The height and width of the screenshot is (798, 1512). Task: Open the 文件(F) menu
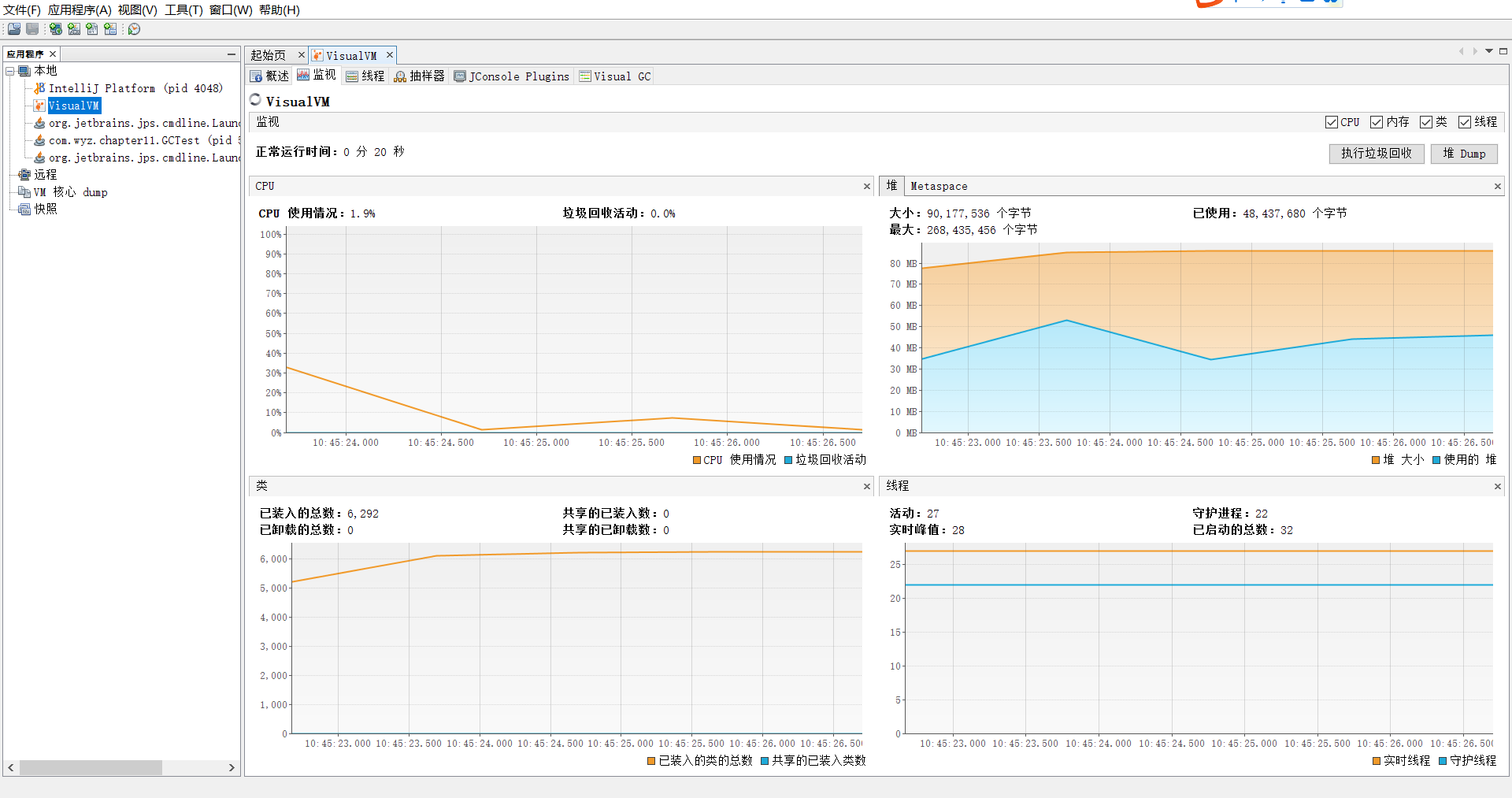[22, 10]
